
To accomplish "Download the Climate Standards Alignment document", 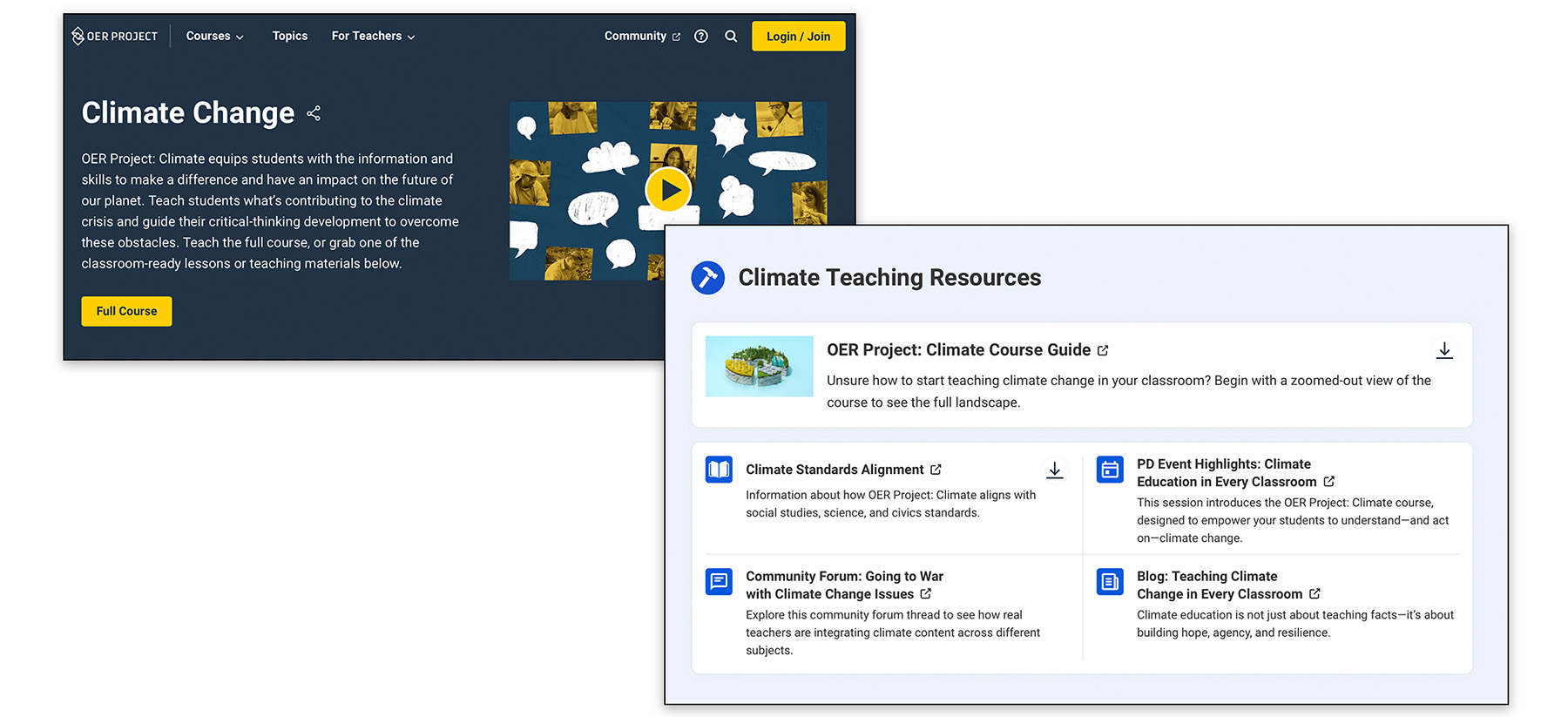I will point(1055,470).
